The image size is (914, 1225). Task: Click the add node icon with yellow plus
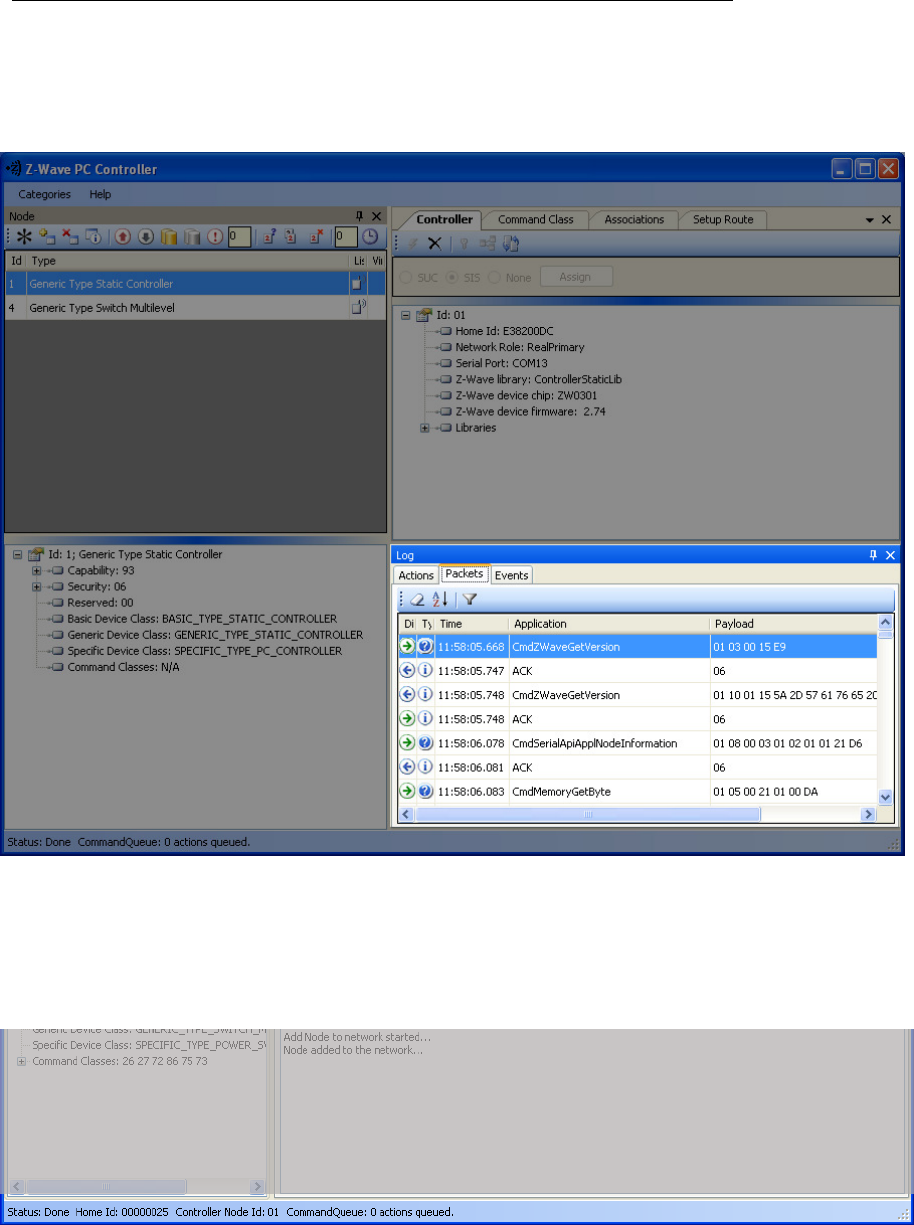coord(46,236)
